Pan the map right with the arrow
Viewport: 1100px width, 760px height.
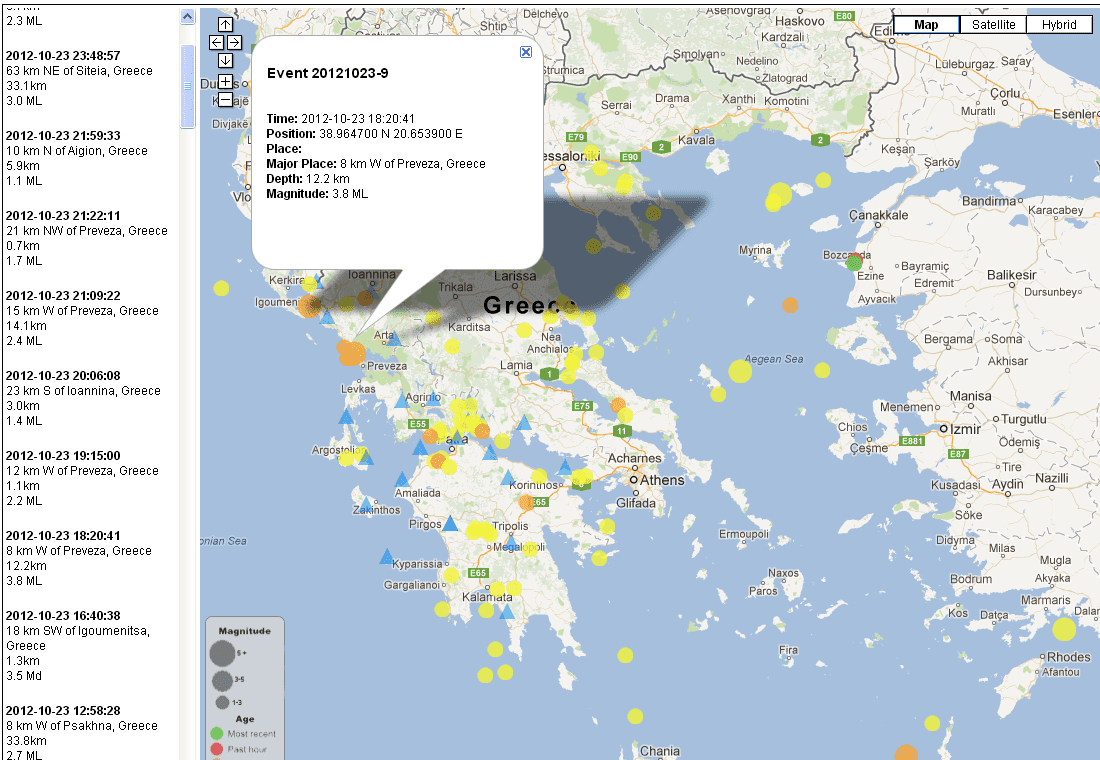[x=234, y=43]
